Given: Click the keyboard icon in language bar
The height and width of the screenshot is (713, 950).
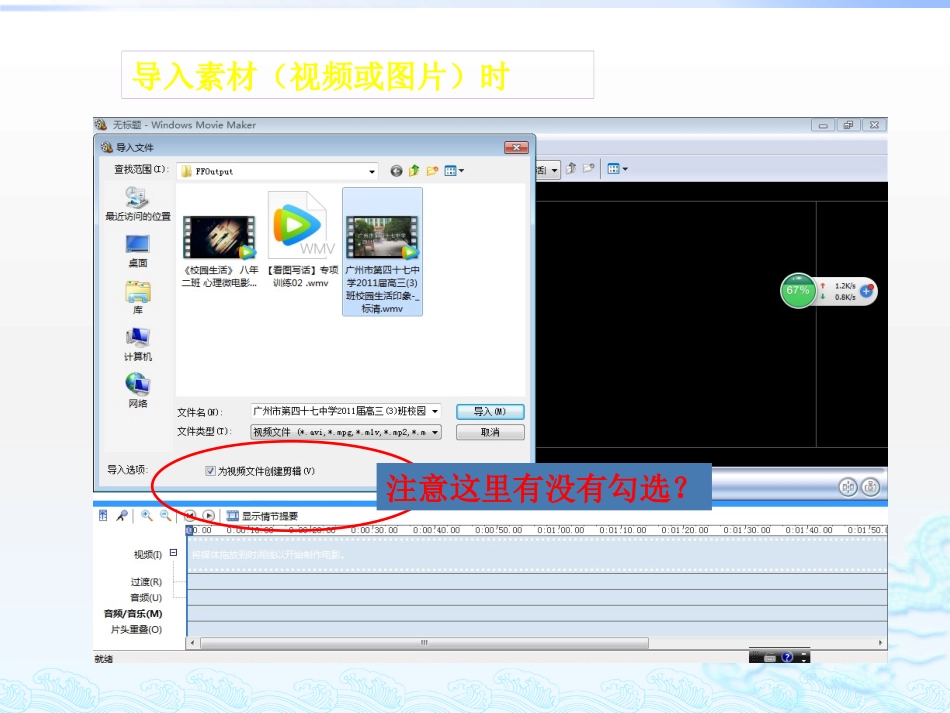Looking at the screenshot, I should [x=770, y=657].
